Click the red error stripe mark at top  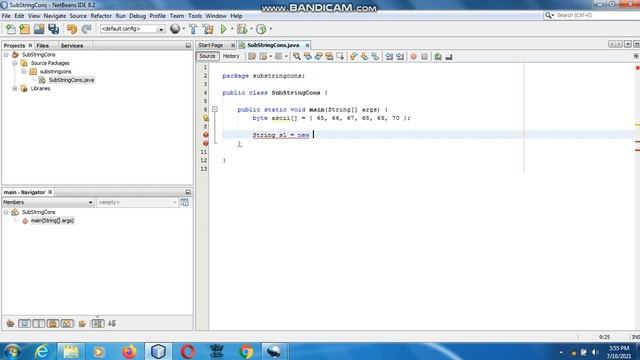point(637,68)
